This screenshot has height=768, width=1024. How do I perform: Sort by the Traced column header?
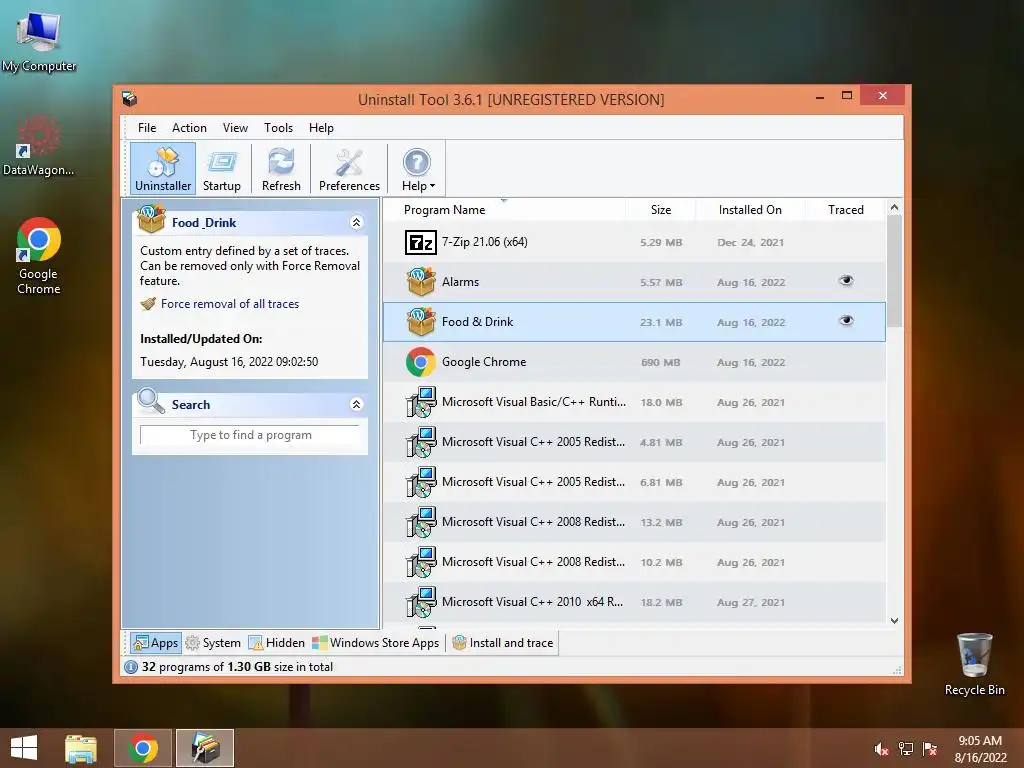coord(846,210)
